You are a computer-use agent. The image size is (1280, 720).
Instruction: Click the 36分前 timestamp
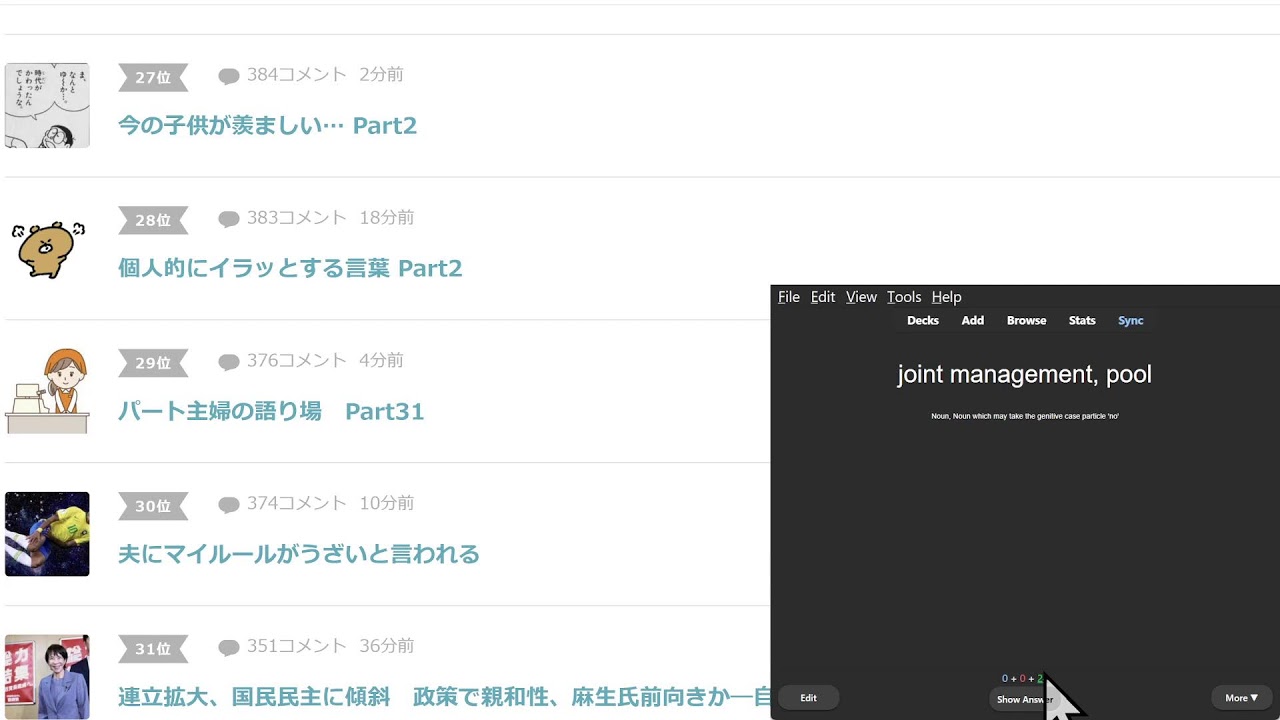pyautogui.click(x=386, y=647)
